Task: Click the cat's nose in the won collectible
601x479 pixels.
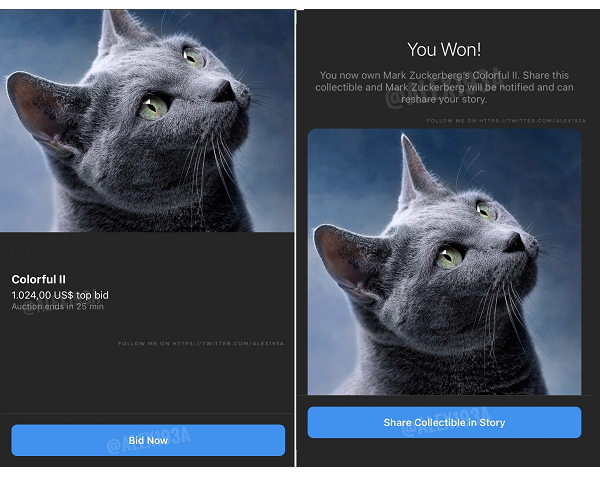Action: [516, 243]
